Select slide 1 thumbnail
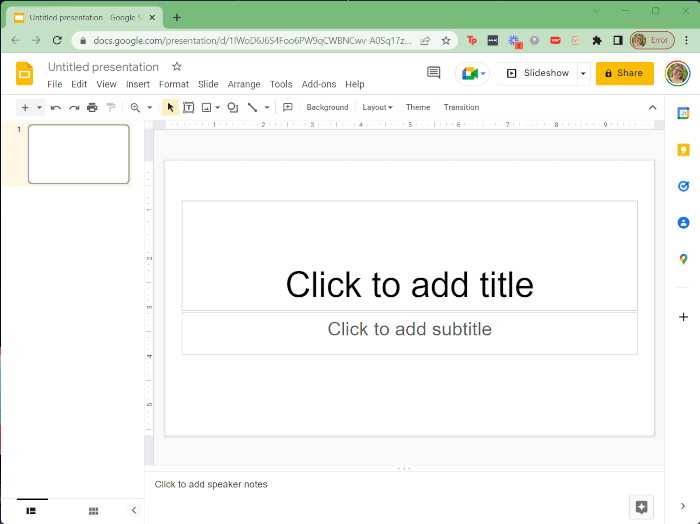Screen dimensions: 700x524 click(79, 154)
